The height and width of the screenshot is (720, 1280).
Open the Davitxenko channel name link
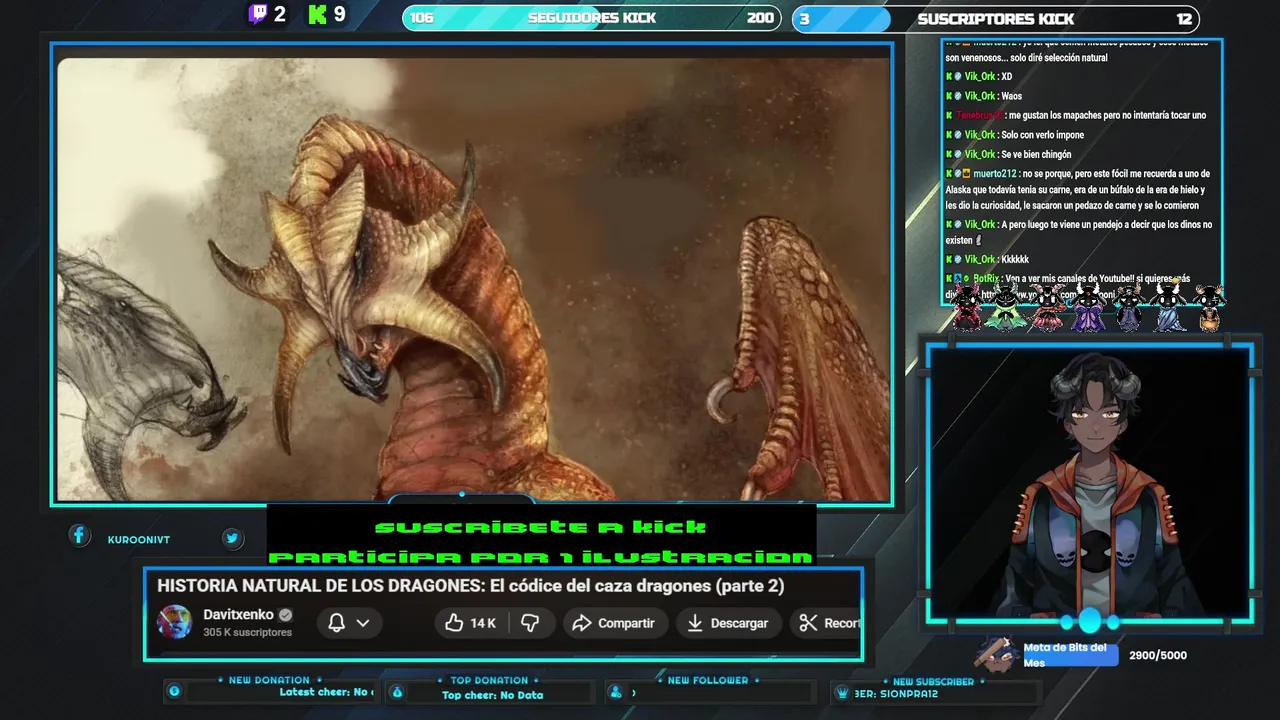coord(238,615)
